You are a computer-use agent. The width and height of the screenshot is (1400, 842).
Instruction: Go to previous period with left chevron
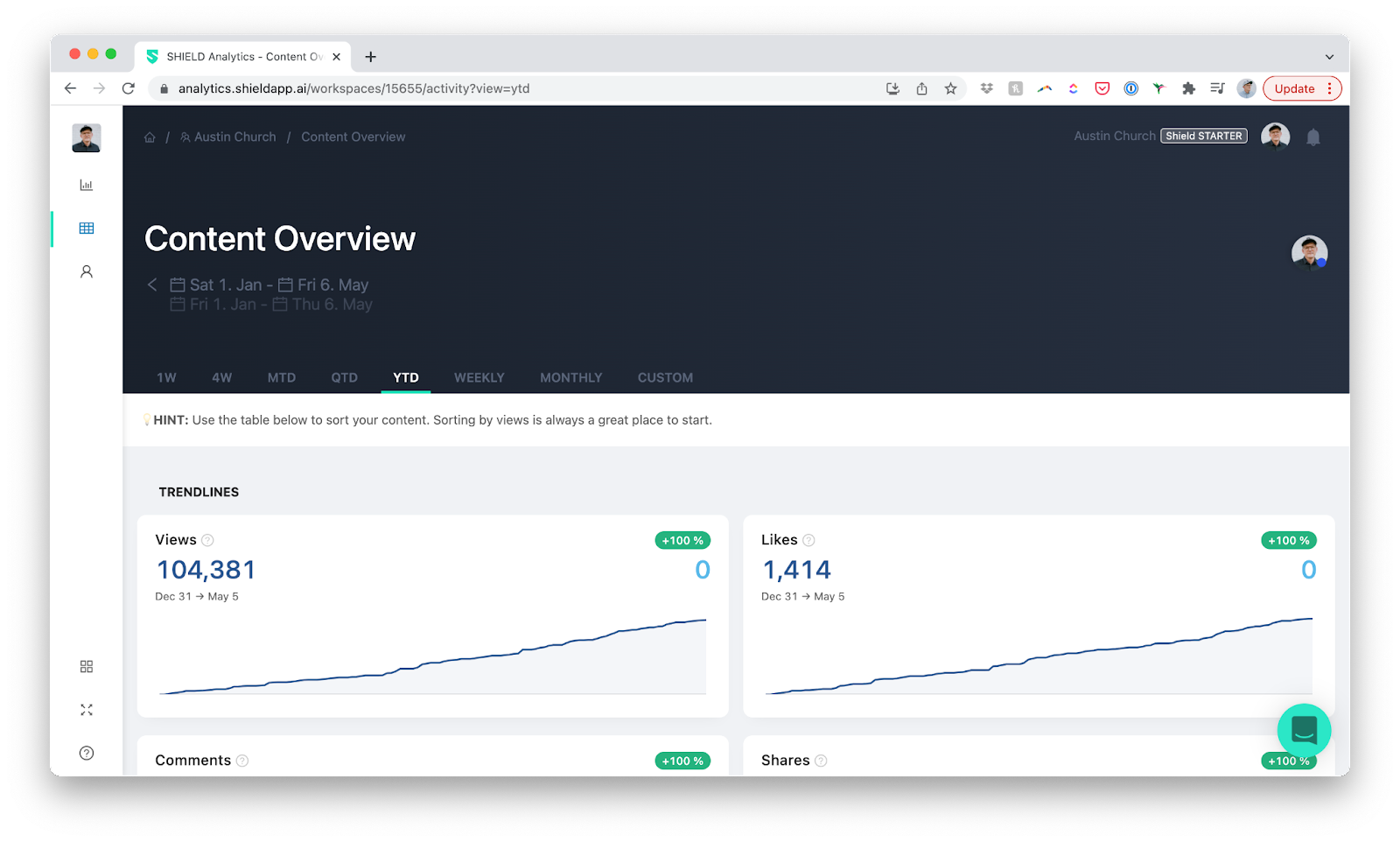coord(152,284)
